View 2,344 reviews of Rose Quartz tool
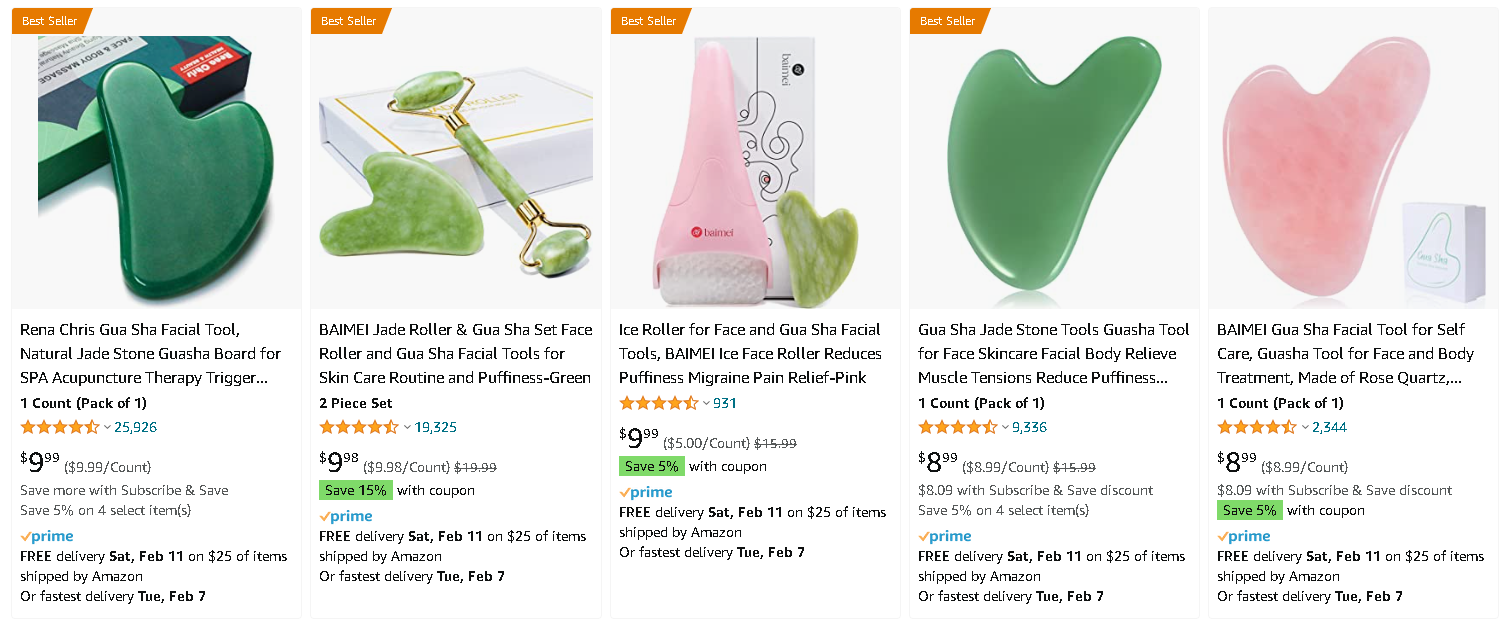 point(1329,427)
